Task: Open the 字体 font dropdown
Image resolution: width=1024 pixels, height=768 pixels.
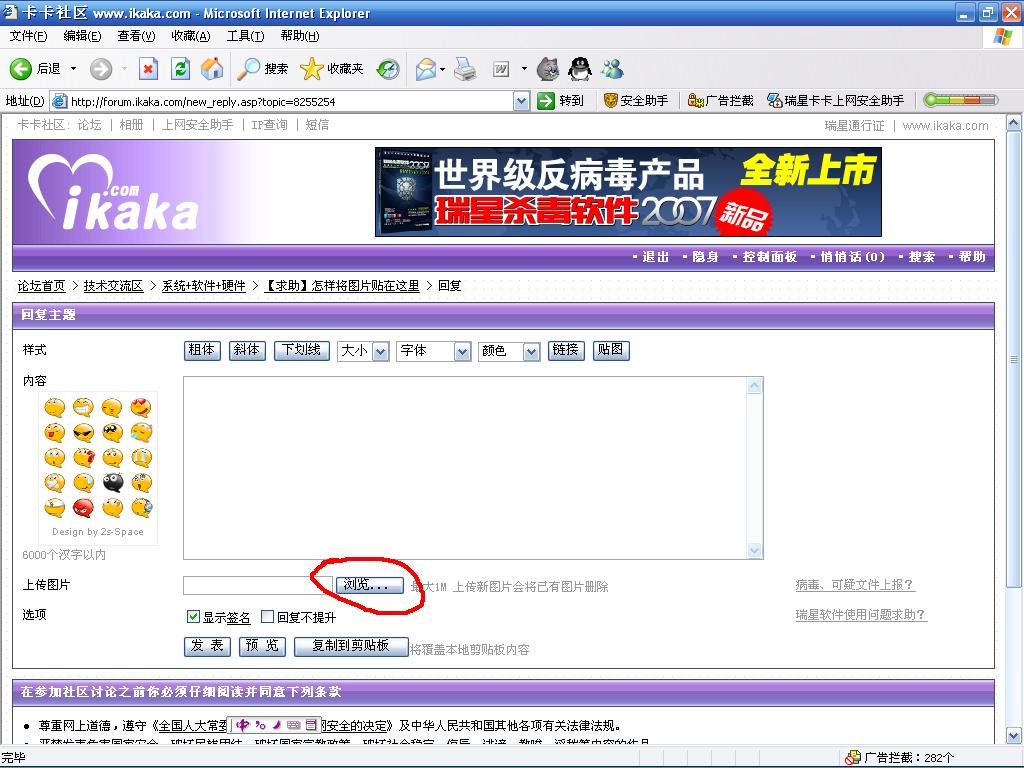Action: [x=433, y=351]
